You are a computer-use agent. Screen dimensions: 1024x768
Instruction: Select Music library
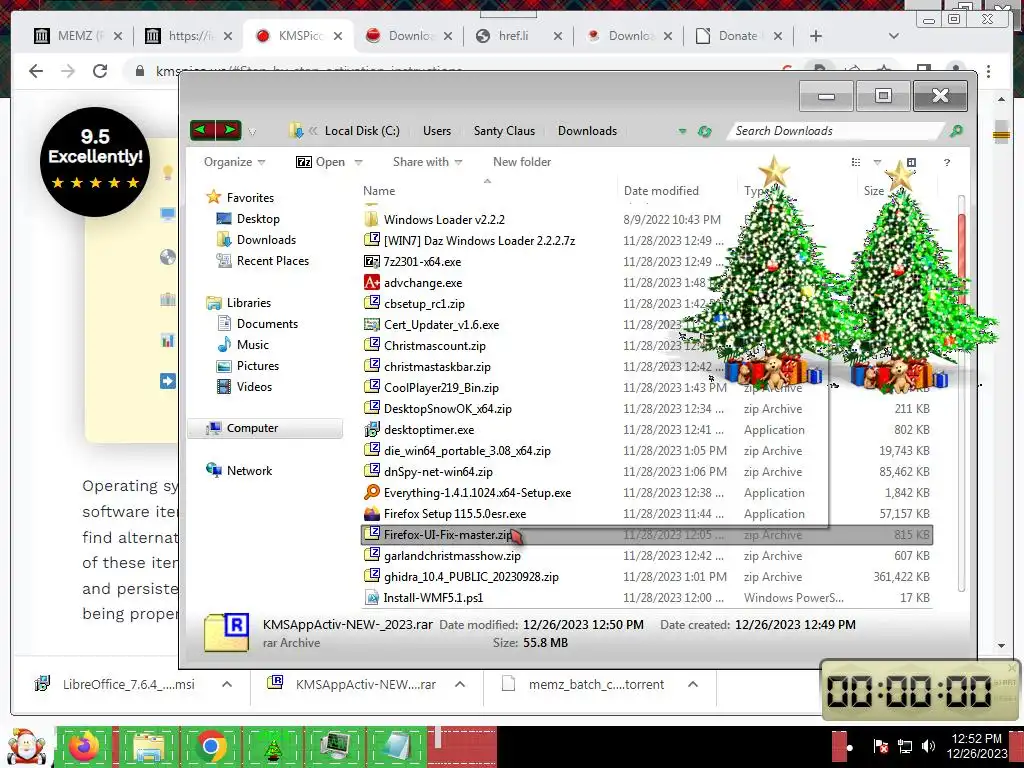242,345
